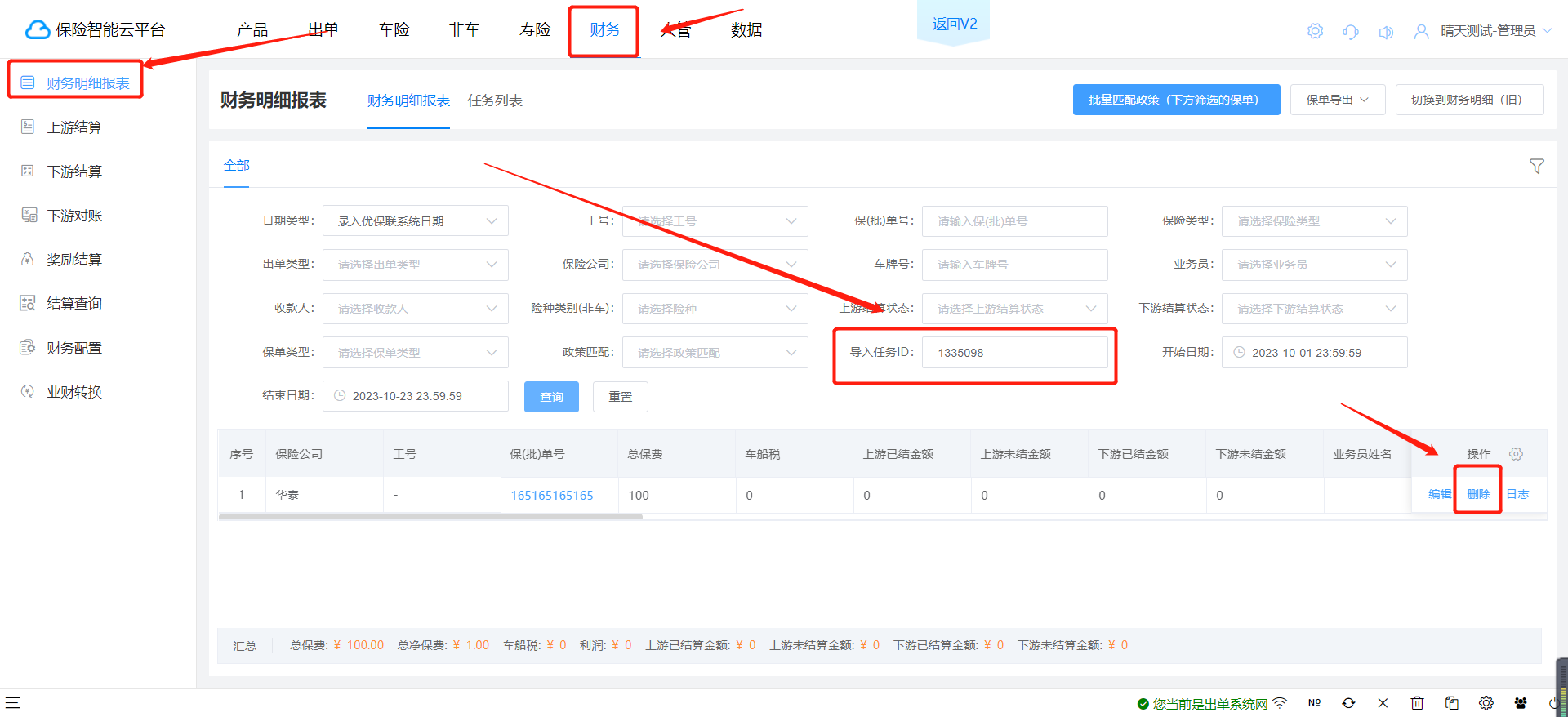
Task: Open the 日期类型 dropdown
Action: coord(416,220)
